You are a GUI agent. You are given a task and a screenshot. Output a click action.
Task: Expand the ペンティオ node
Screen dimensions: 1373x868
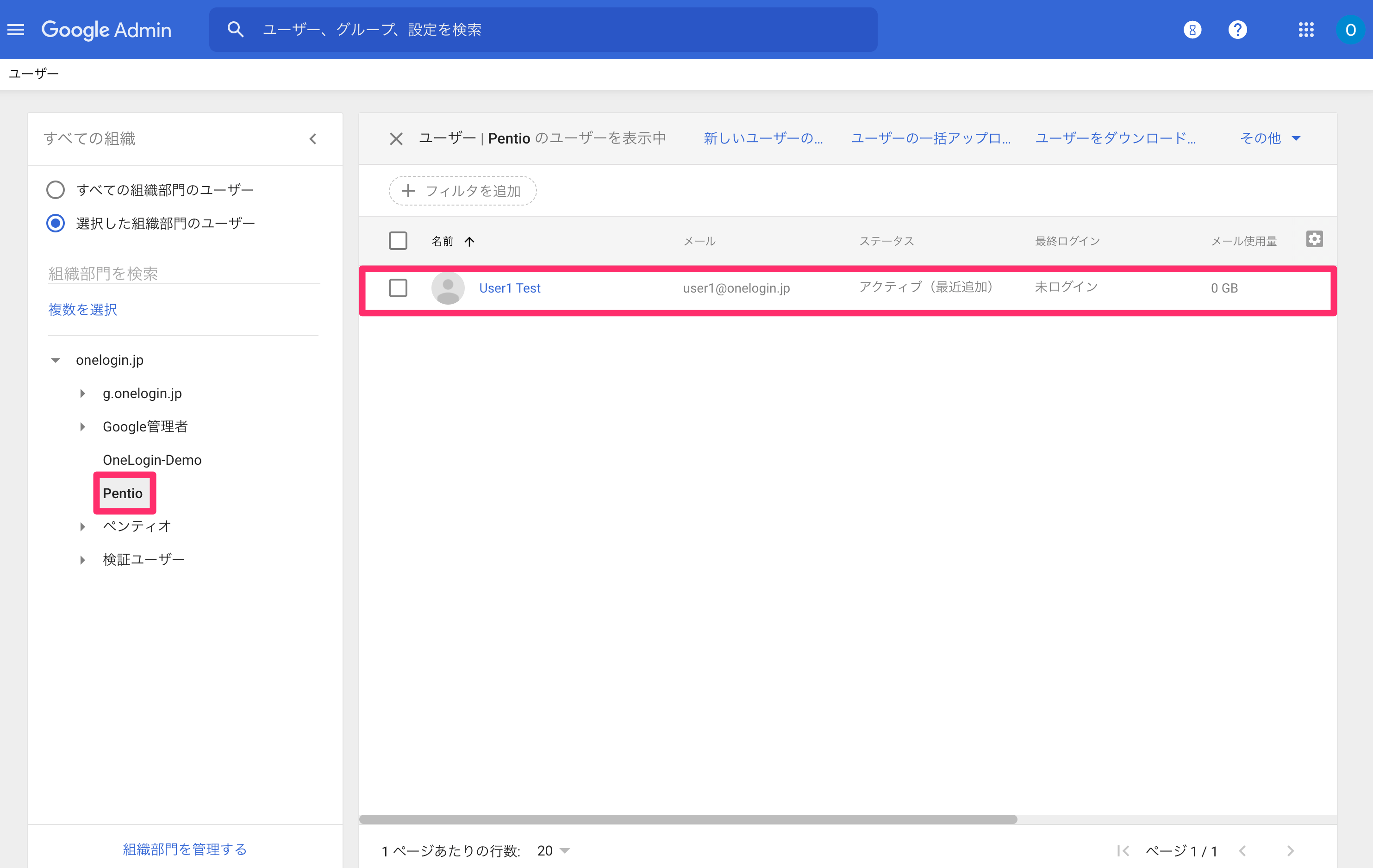click(82, 526)
